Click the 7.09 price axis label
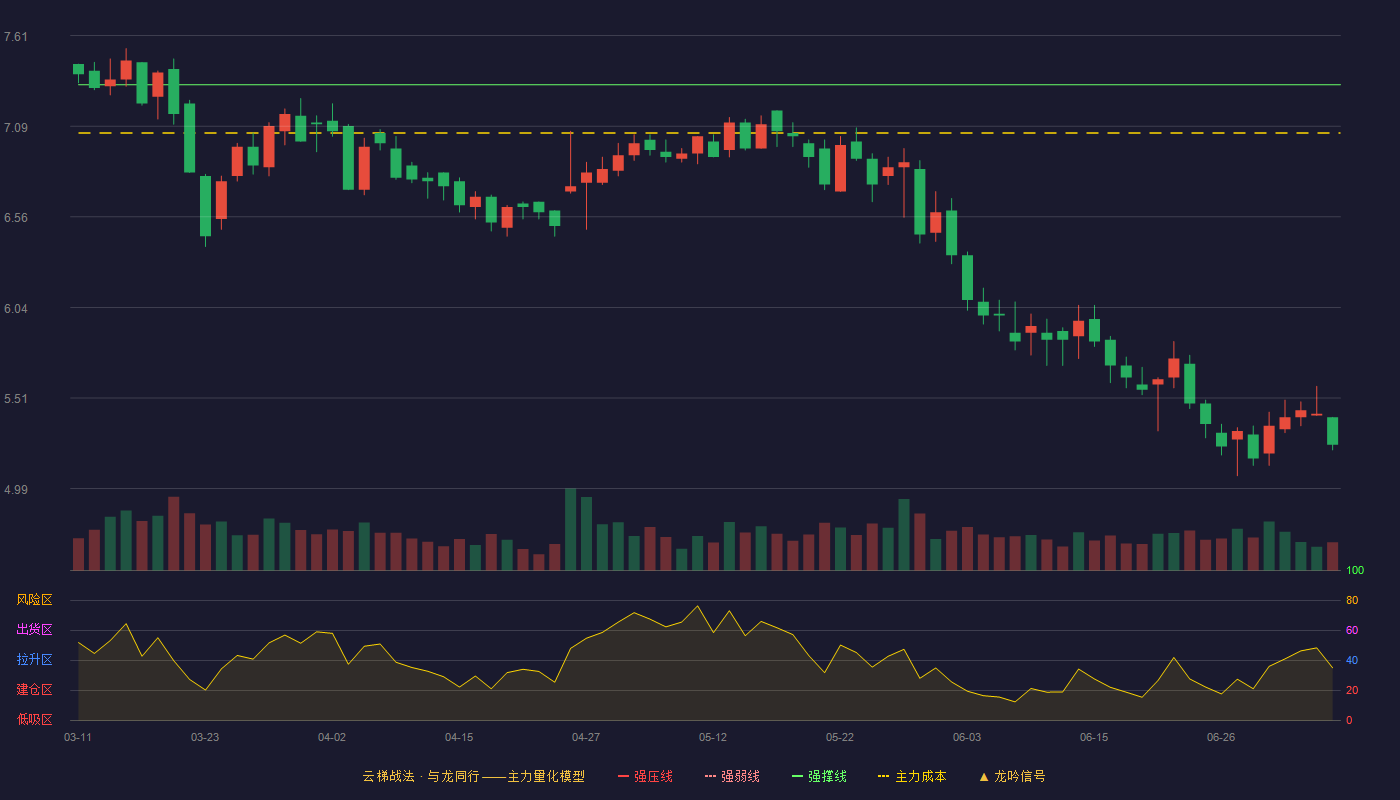Image resolution: width=1400 pixels, height=800 pixels. coord(16,128)
